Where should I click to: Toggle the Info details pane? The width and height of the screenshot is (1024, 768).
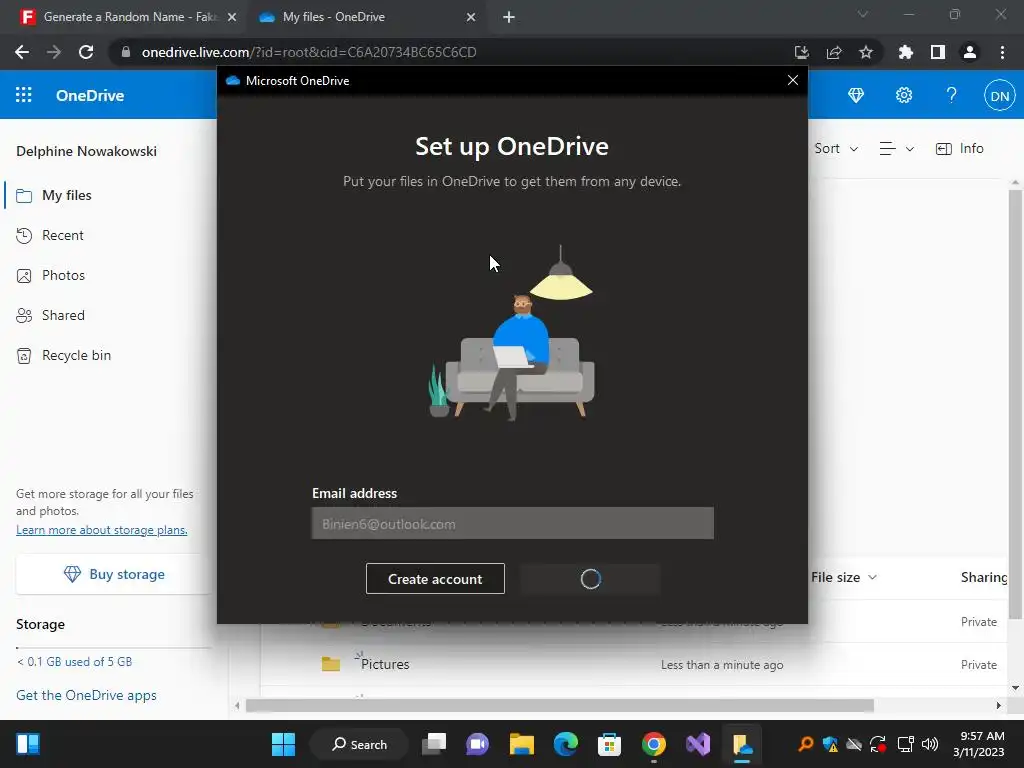point(959,149)
